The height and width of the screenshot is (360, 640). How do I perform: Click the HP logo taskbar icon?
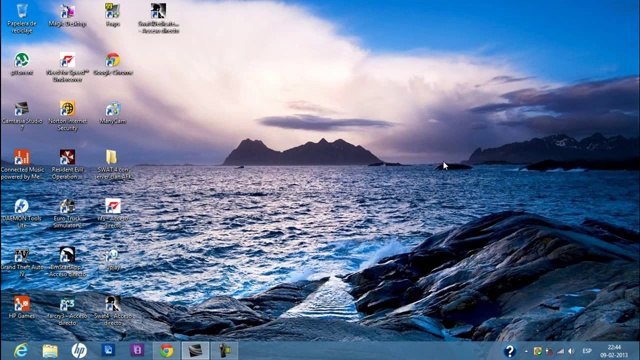[x=79, y=351]
